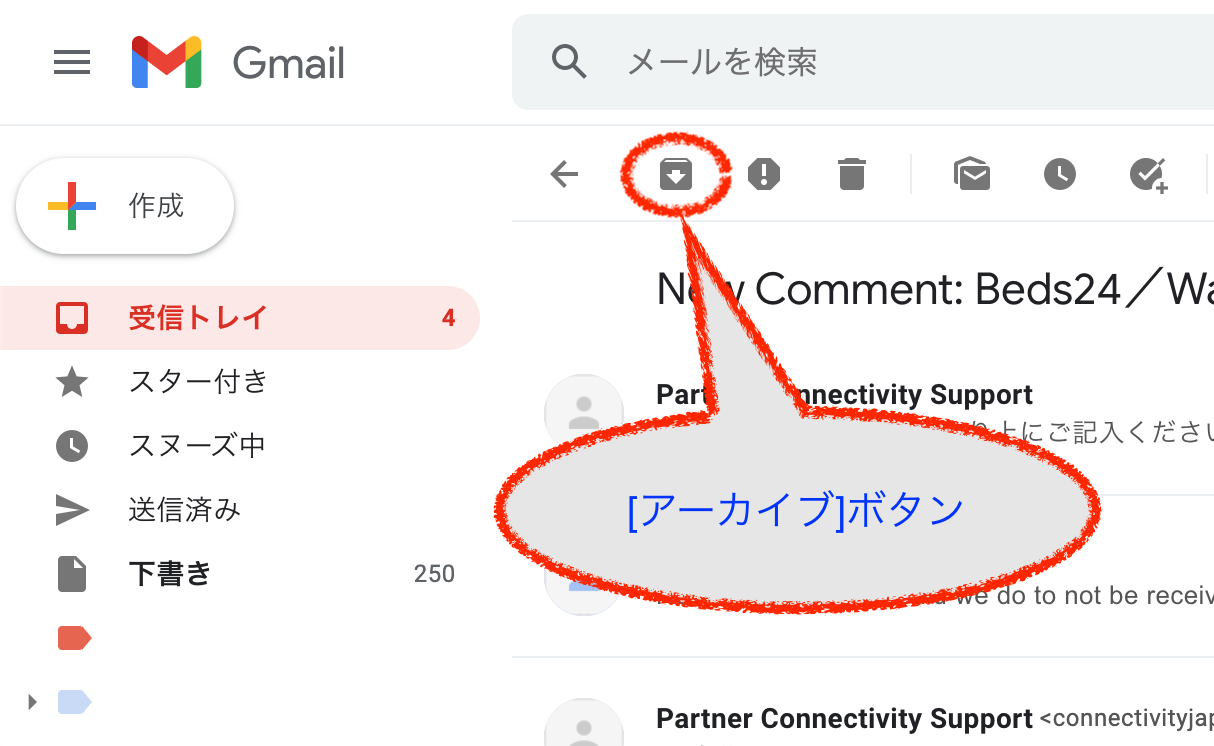Archive this email conversation
The height and width of the screenshot is (746, 1214).
point(676,175)
